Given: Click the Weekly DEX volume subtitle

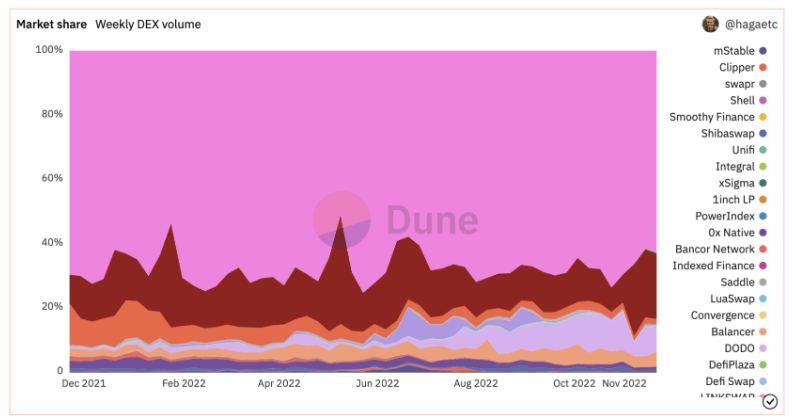Looking at the screenshot, I should coord(148,24).
